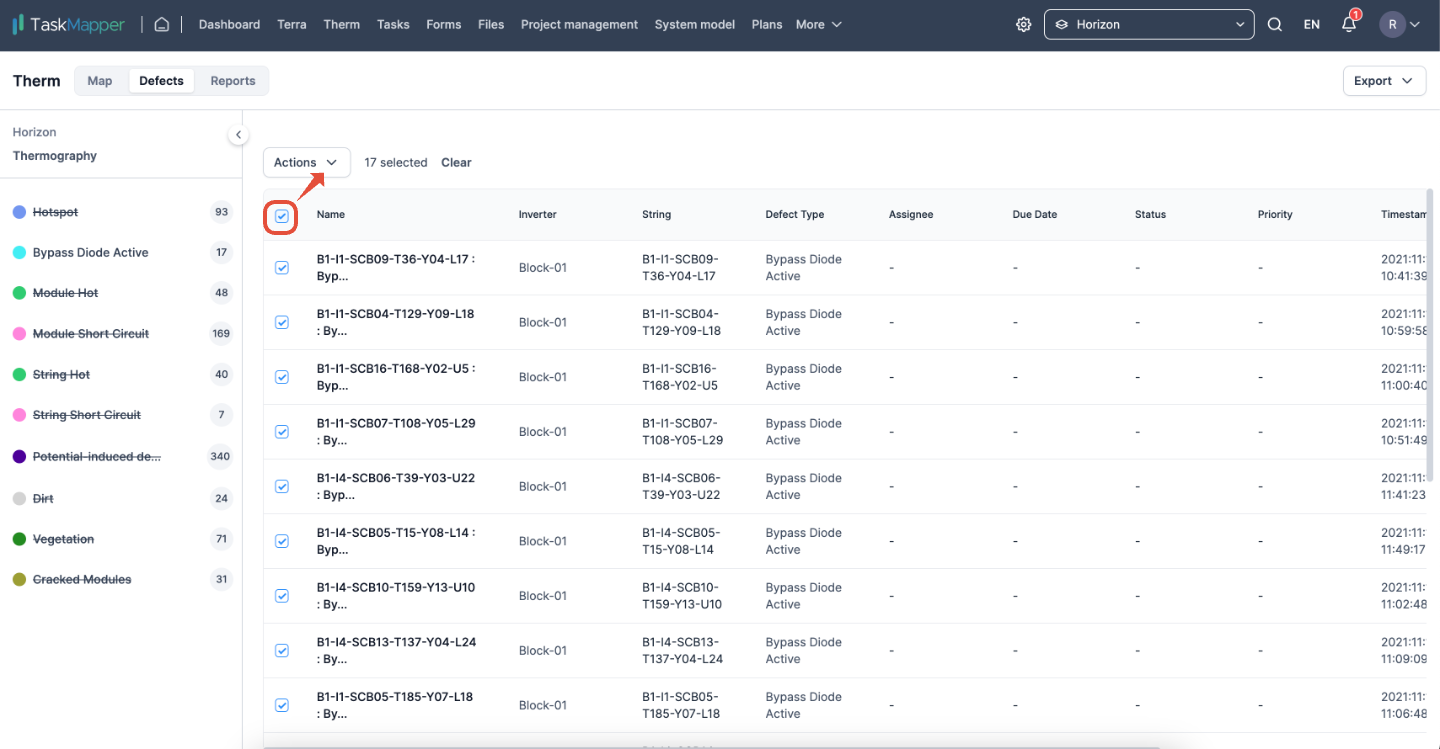
Task: Click the Bypass Diode Active cyan dot
Action: 19,253
